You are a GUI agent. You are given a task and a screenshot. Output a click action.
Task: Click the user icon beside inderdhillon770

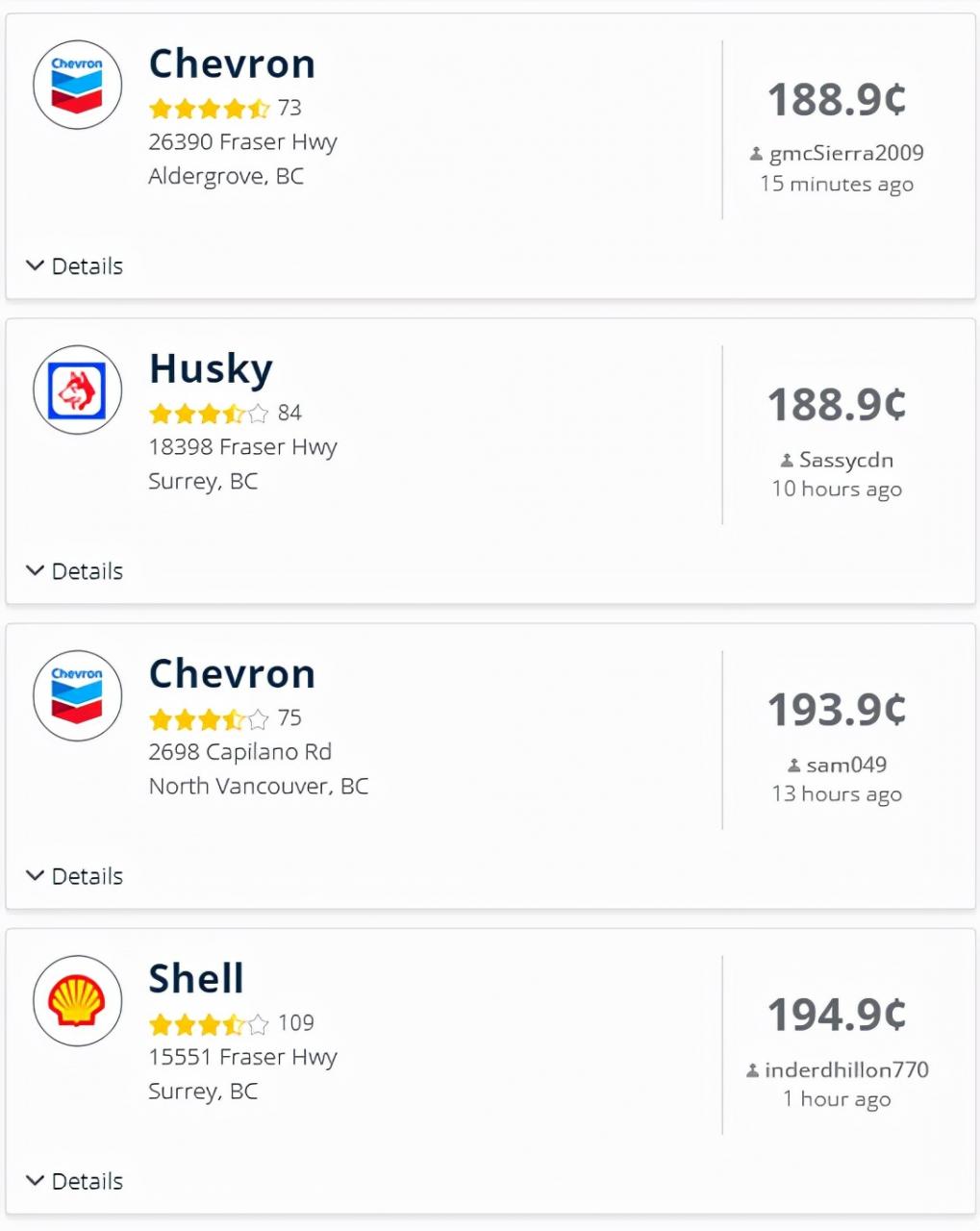[753, 1070]
